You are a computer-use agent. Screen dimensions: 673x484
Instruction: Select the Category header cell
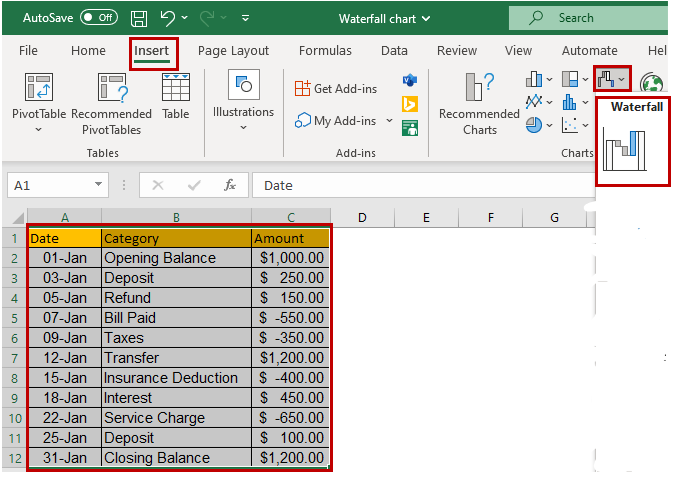click(x=176, y=238)
